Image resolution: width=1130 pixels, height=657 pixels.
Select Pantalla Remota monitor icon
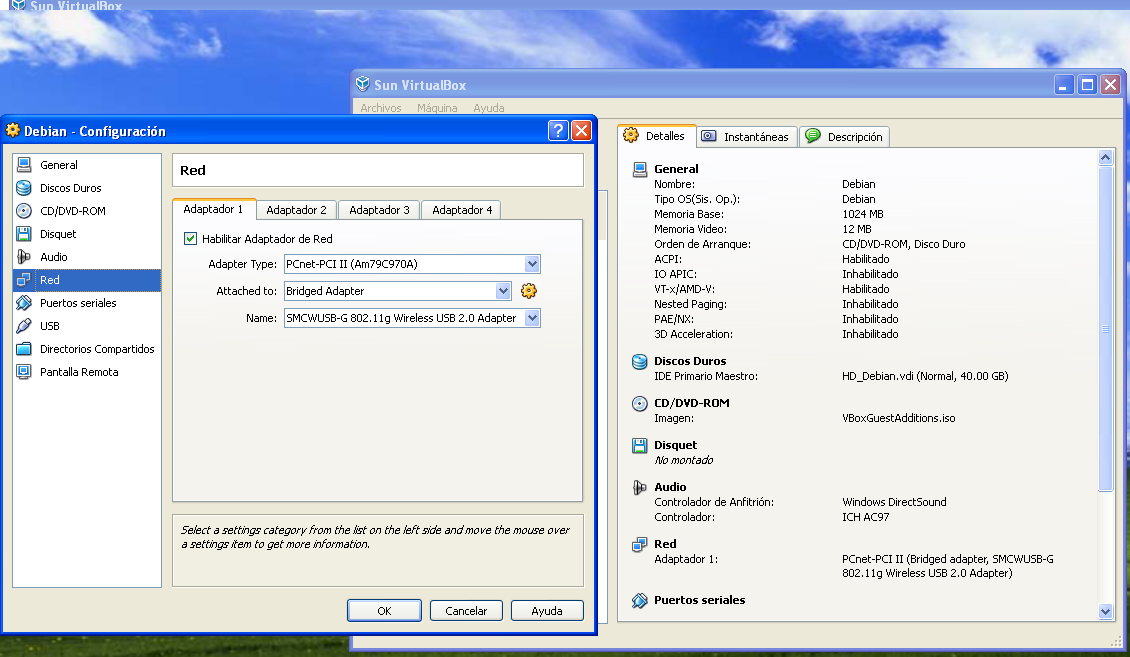(24, 372)
